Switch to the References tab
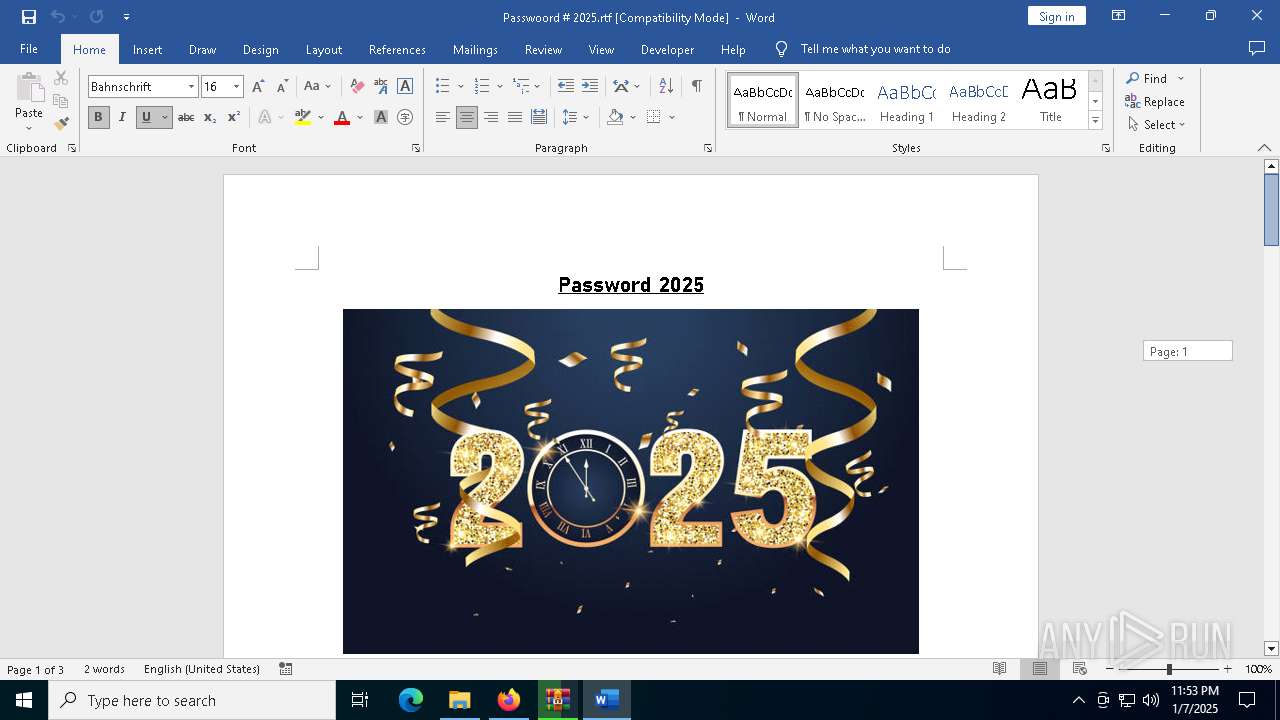The width and height of the screenshot is (1280, 720). pos(397,49)
